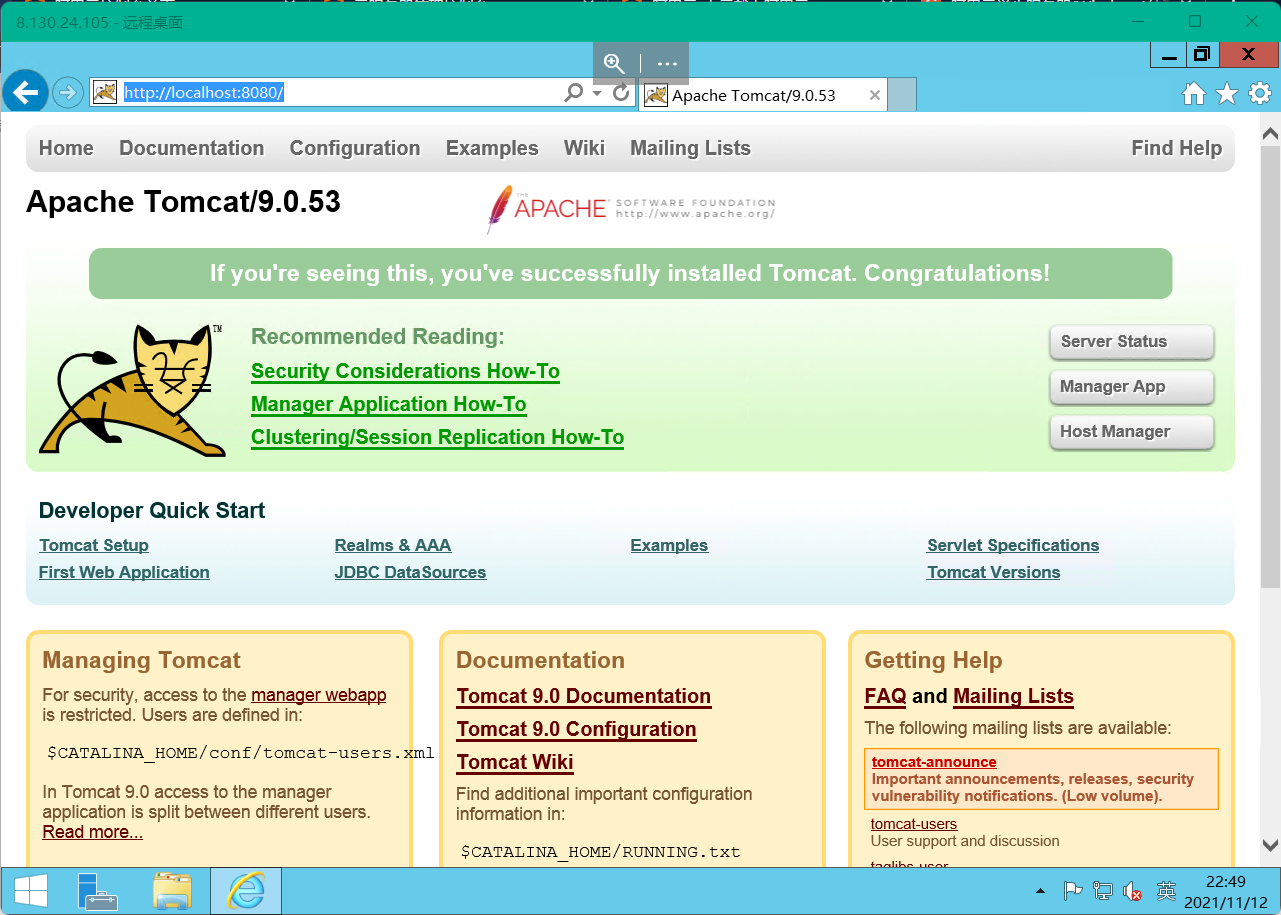The width and height of the screenshot is (1281, 915).
Task: Open Tomcat 9.0 Documentation link
Action: tap(584, 696)
